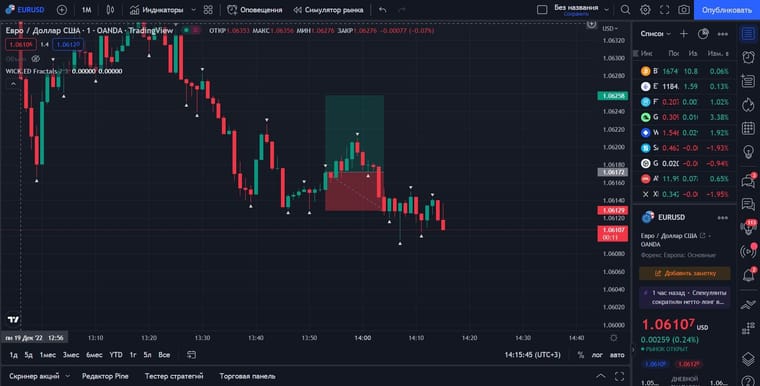Open object tree layers sidebar icon
Viewport: 760px width, 386px height.
(x=748, y=359)
